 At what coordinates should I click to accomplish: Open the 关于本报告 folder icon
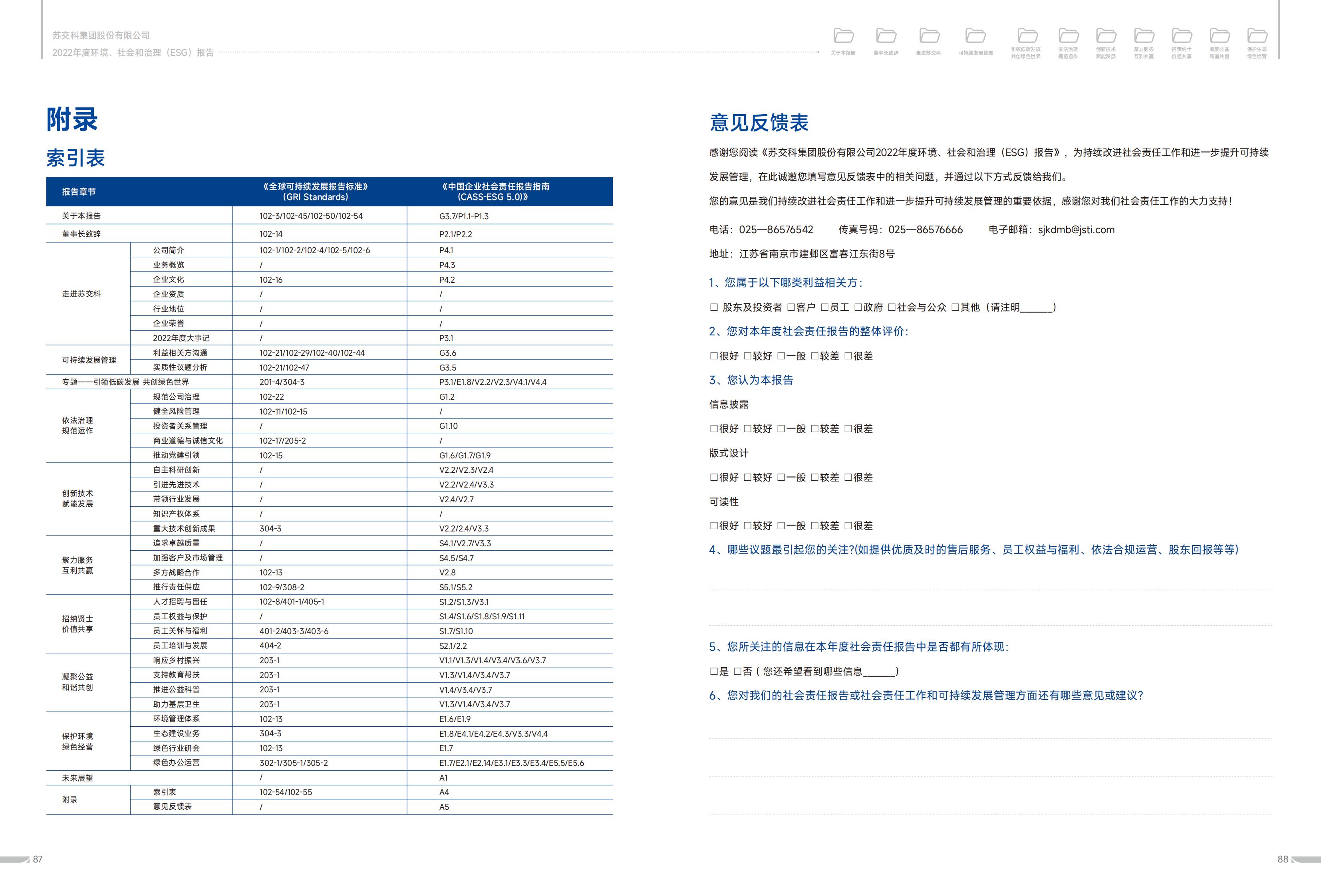(844, 36)
